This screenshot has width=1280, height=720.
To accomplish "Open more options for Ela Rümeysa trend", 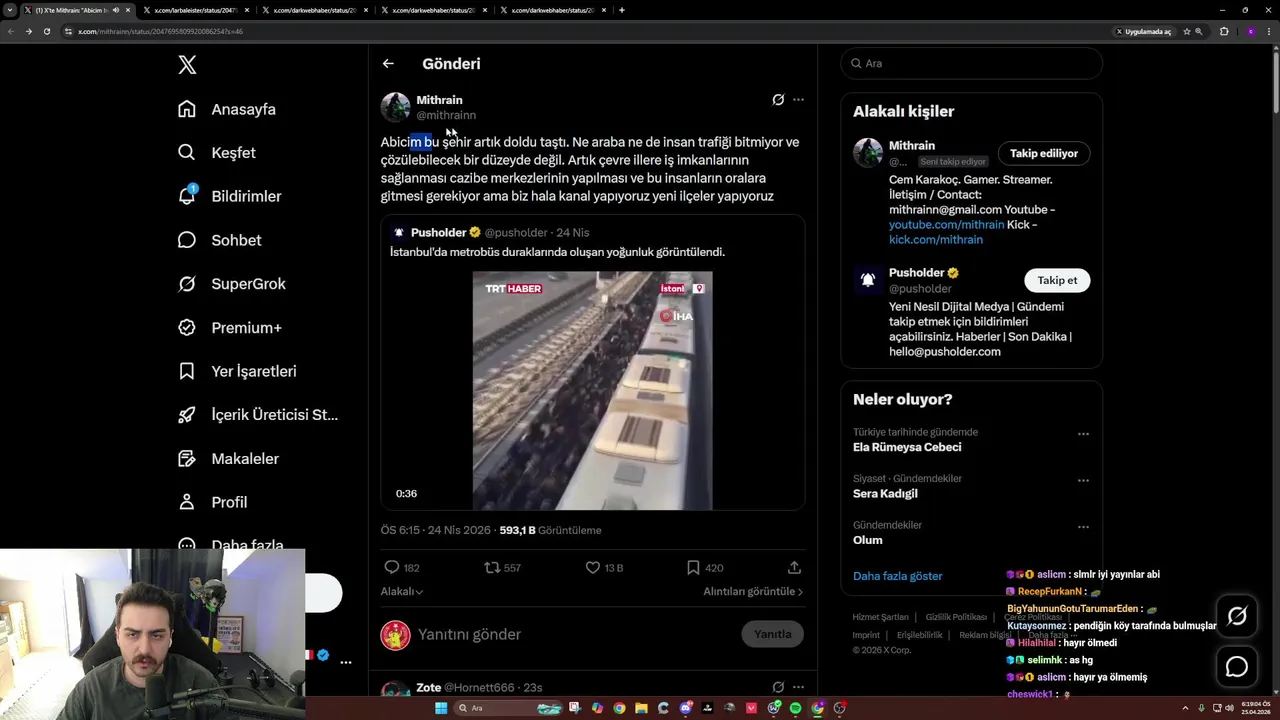I will click(1083, 435).
